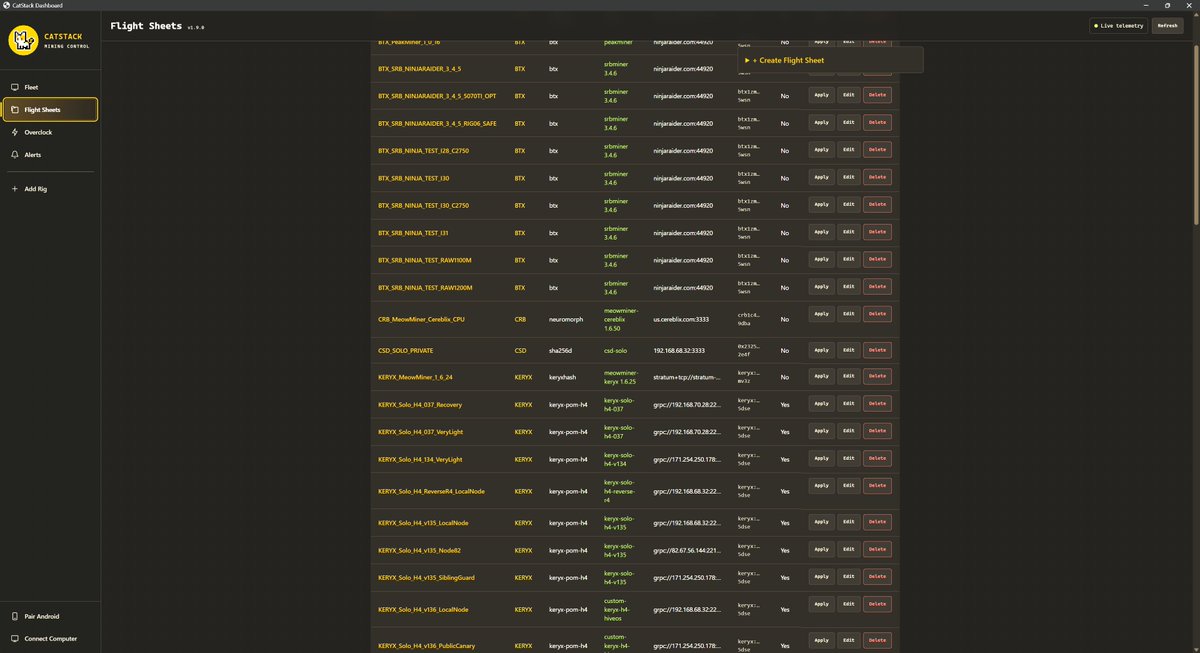Click the csd-solo miner cell
Image resolution: width=1200 pixels, height=653 pixels.
(x=617, y=351)
